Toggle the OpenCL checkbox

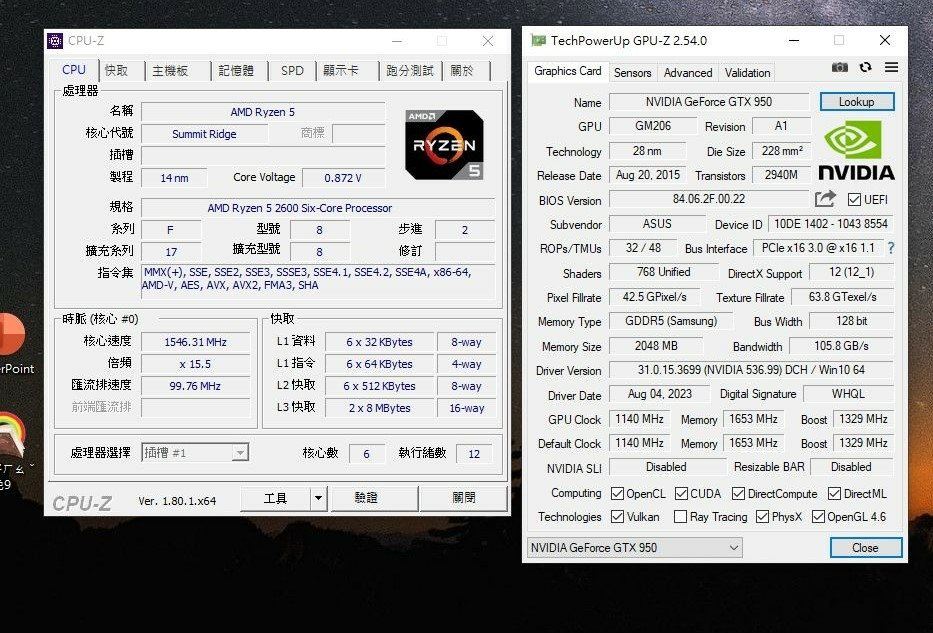pos(618,494)
